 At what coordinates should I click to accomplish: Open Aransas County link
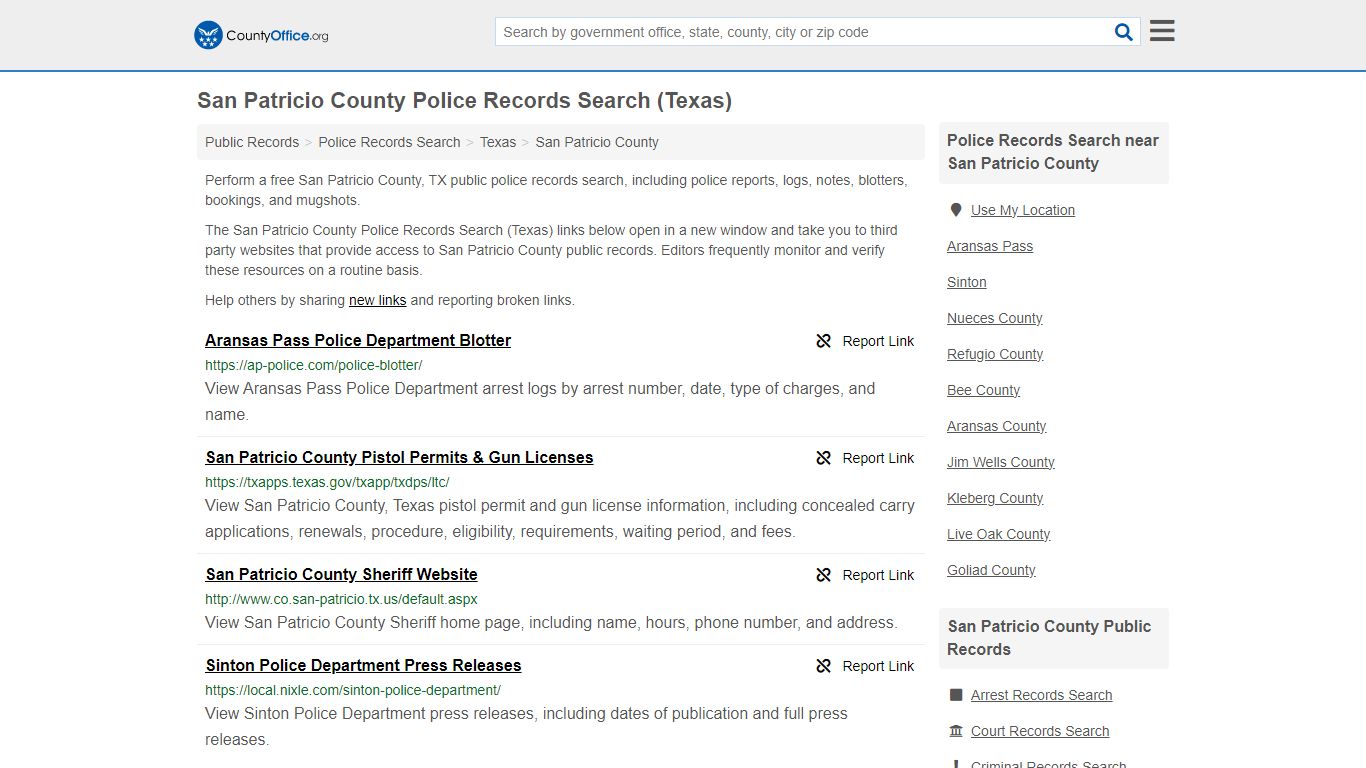(997, 426)
